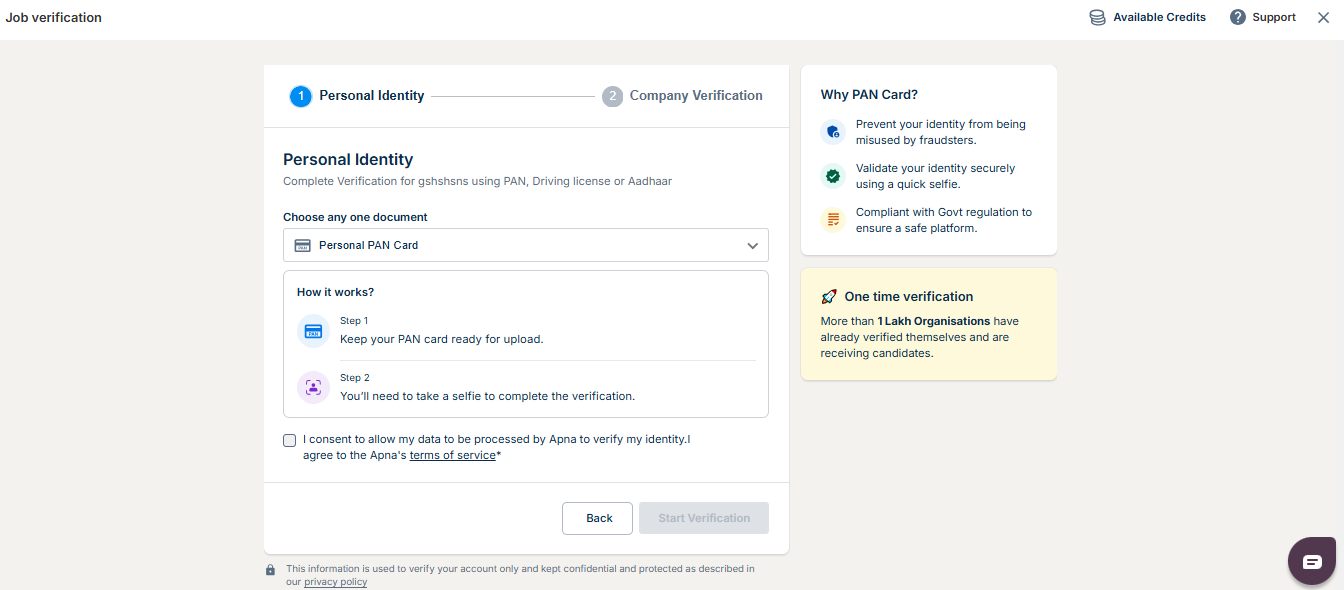Open the privacy policy link
Viewport: 1344px width, 590px height.
coord(335,582)
